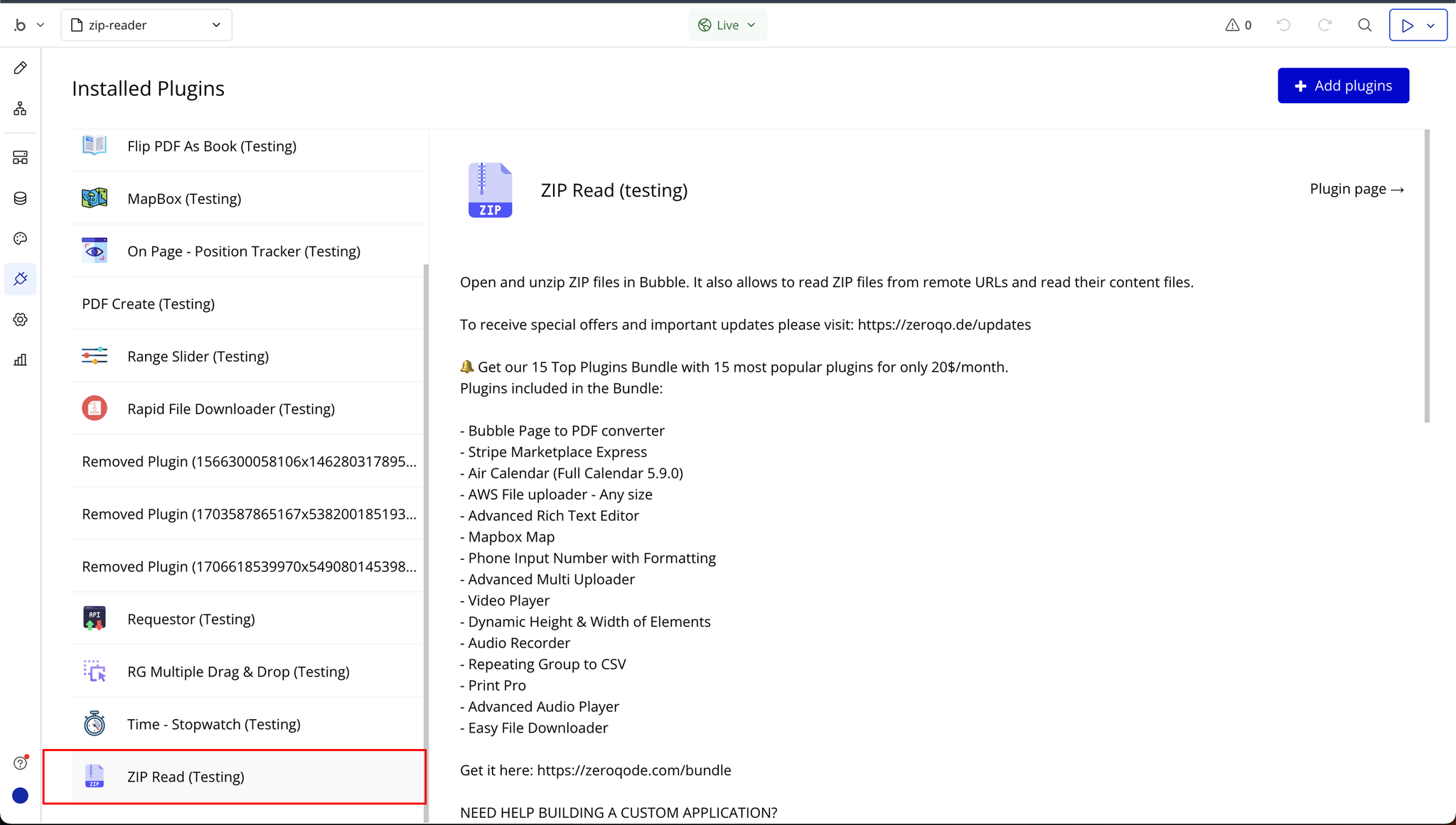Open the Styles palette icon
Image resolution: width=1456 pixels, height=825 pixels.
click(x=20, y=239)
